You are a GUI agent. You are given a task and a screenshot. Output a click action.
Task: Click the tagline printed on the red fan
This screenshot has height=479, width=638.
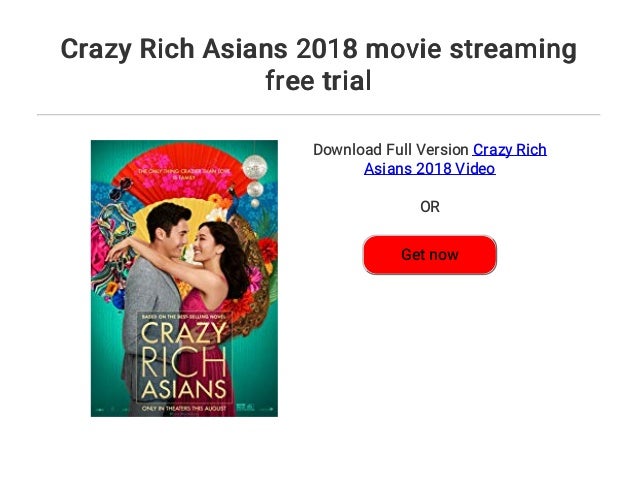[184, 174]
